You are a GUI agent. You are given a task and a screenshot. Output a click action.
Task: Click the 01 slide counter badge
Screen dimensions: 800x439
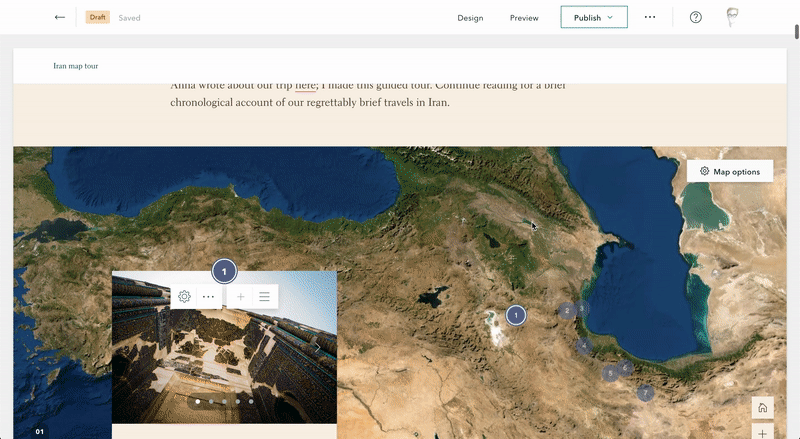(x=39, y=432)
